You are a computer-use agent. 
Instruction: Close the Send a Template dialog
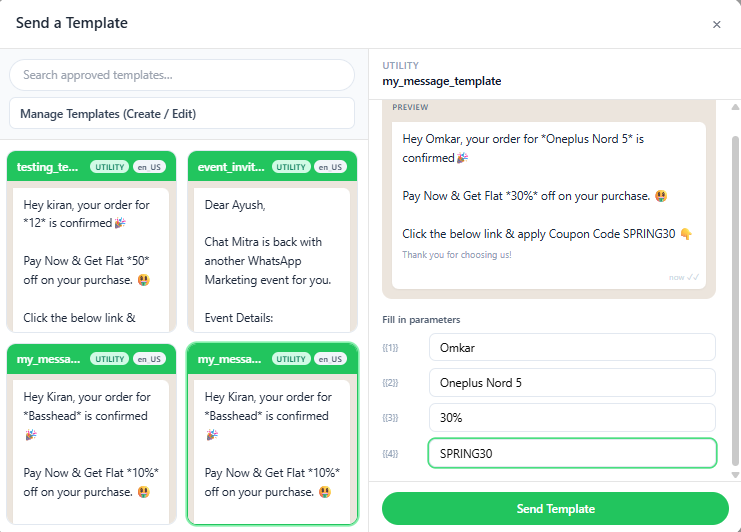716,25
